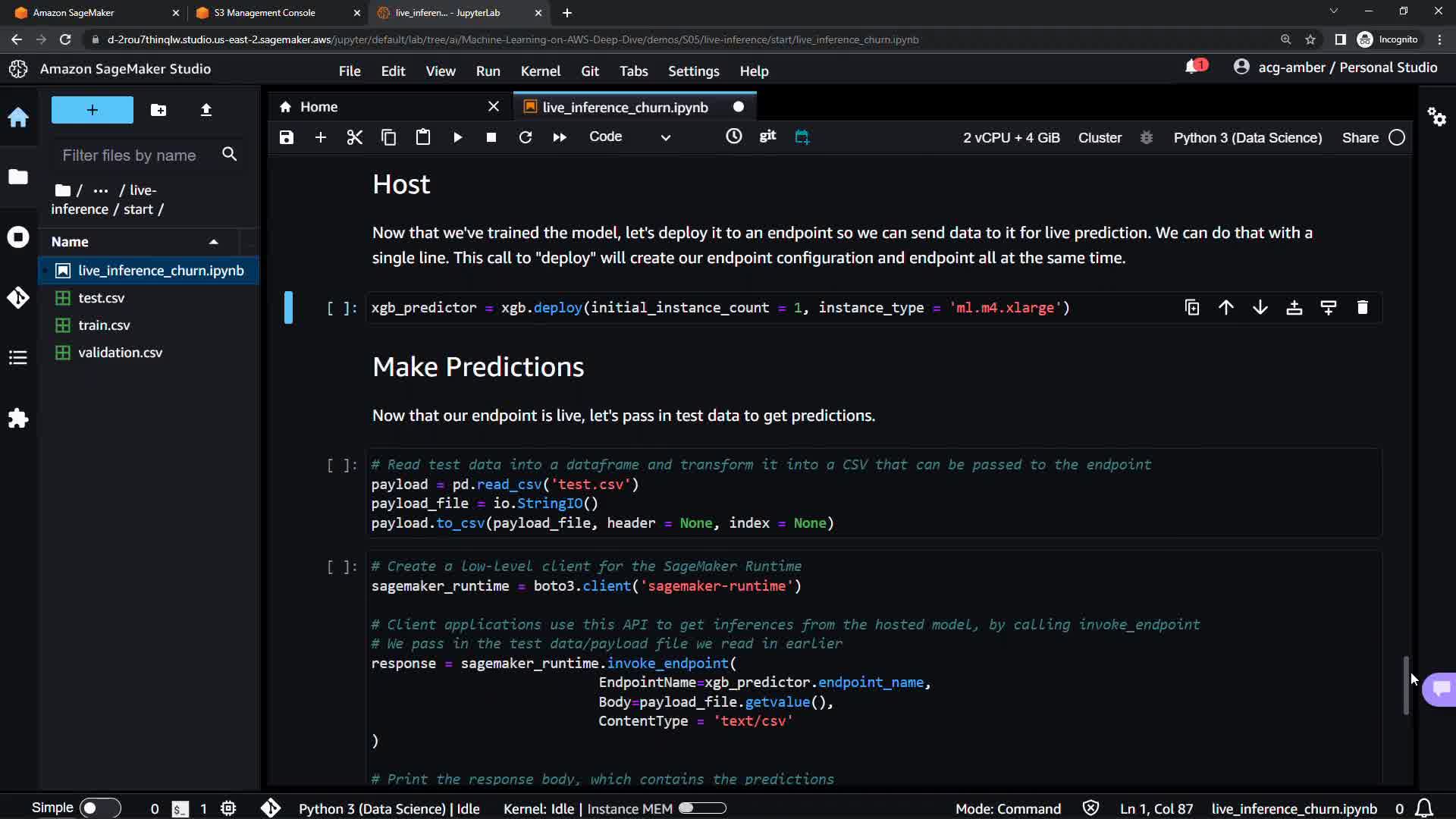
Task: Switch to the Home tab
Action: click(x=318, y=107)
